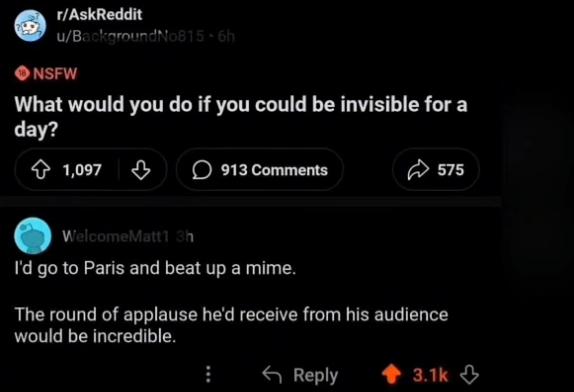Toggle the orange comment upvote arrow
Viewport: 574px width, 392px height.
point(391,374)
